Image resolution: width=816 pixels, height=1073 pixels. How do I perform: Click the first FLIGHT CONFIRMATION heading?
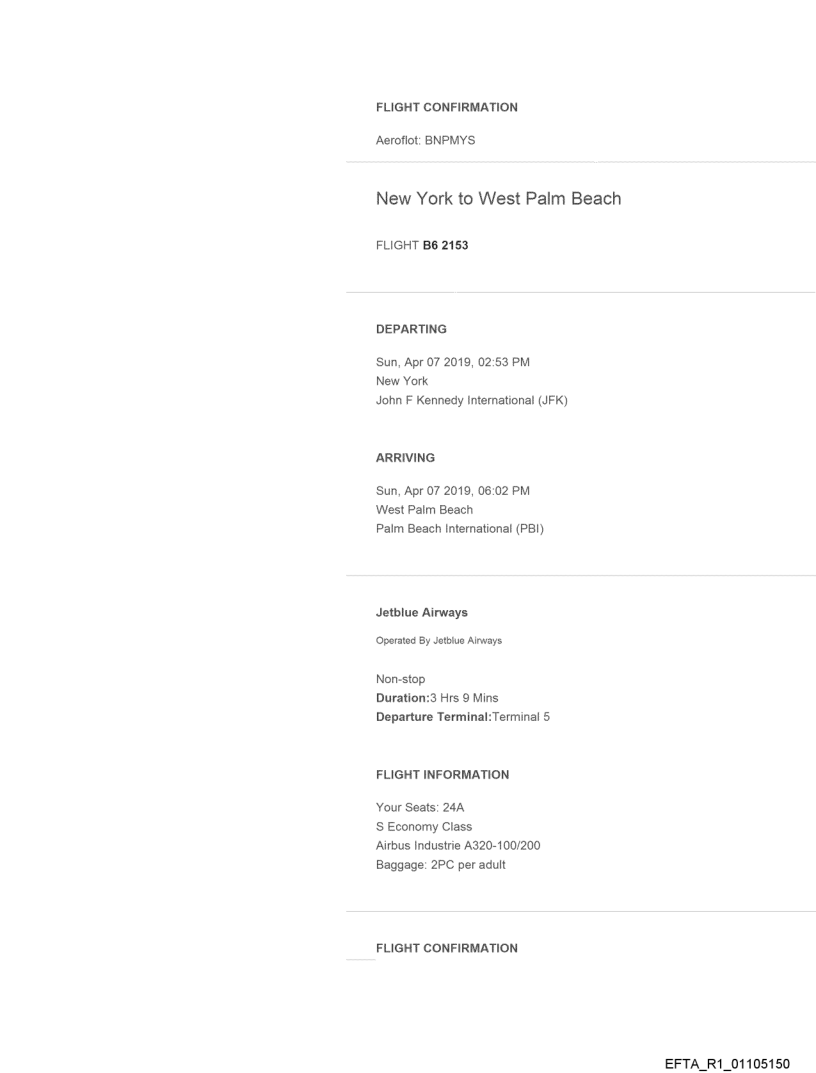click(446, 107)
